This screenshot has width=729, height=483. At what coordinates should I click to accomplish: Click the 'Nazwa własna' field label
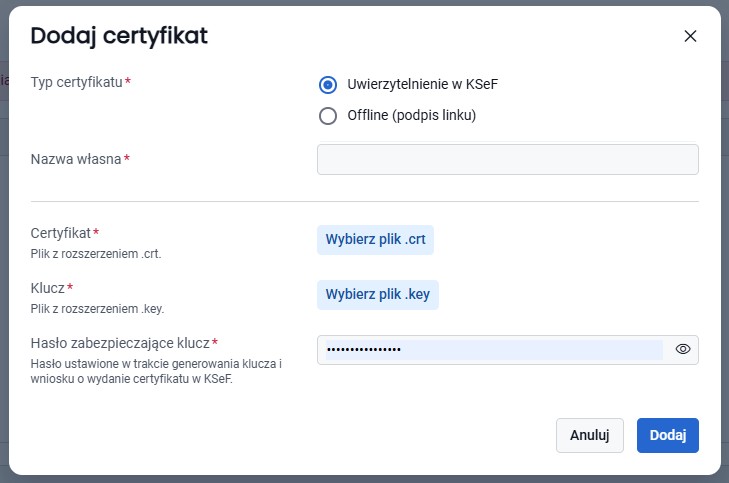(x=76, y=159)
